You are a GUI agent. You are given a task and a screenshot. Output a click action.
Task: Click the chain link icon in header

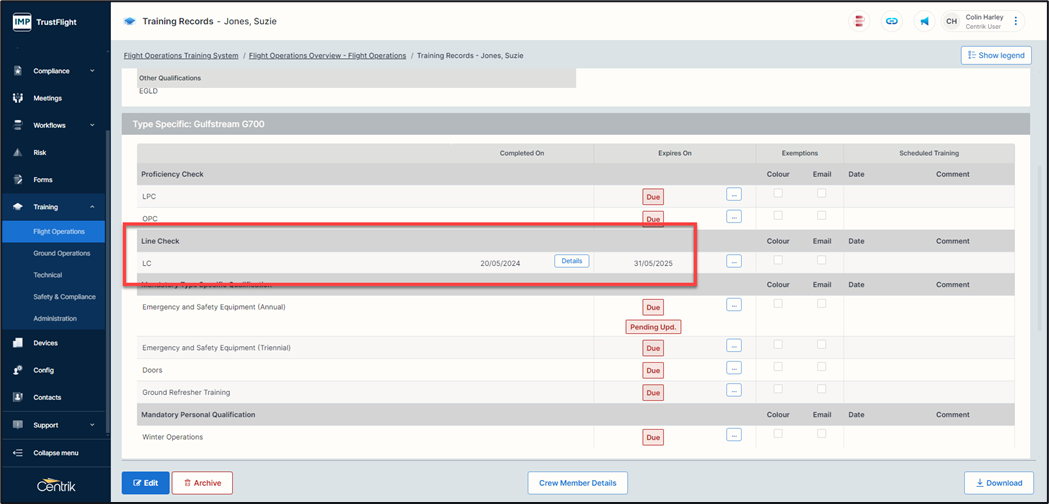[x=891, y=21]
